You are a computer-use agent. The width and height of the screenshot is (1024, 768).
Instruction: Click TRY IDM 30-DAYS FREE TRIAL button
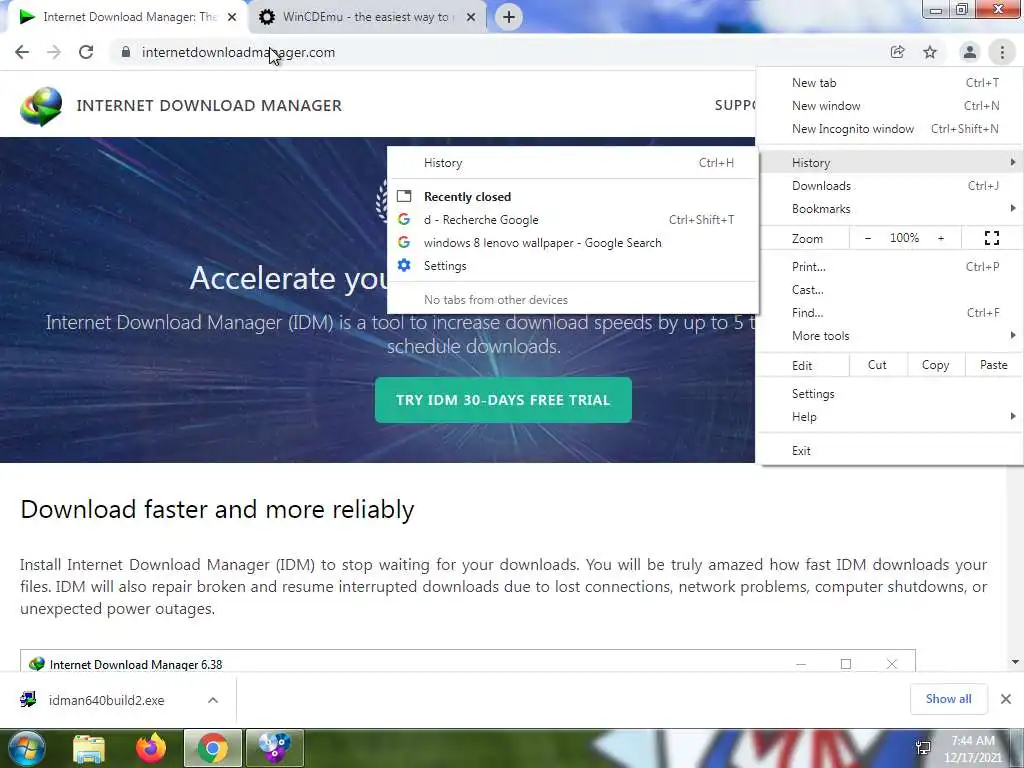(503, 400)
